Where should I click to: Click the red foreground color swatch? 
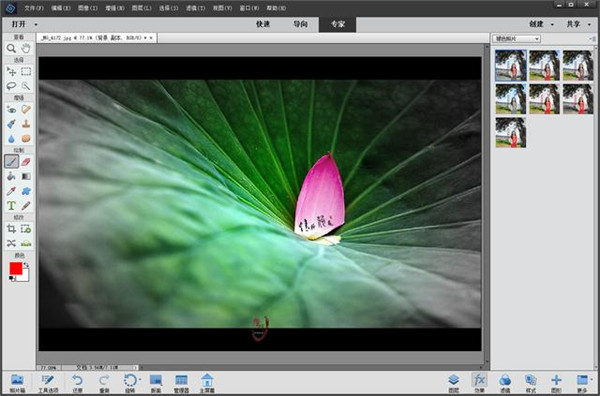pyautogui.click(x=15, y=268)
